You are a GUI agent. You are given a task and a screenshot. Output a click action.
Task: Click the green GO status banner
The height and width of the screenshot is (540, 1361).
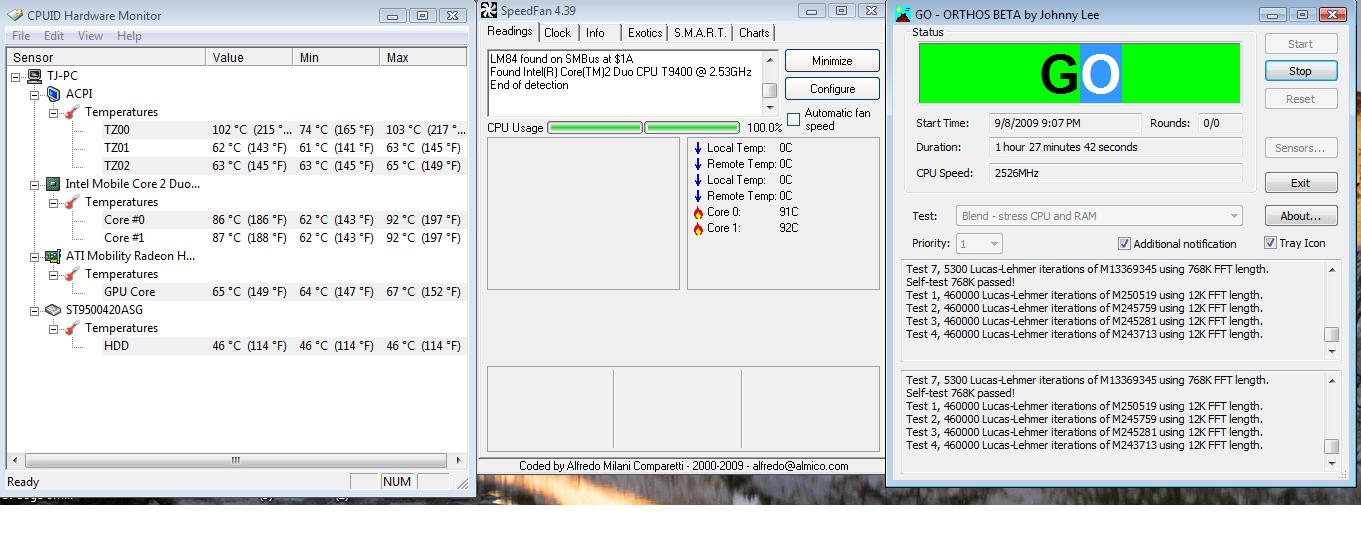click(x=1079, y=73)
